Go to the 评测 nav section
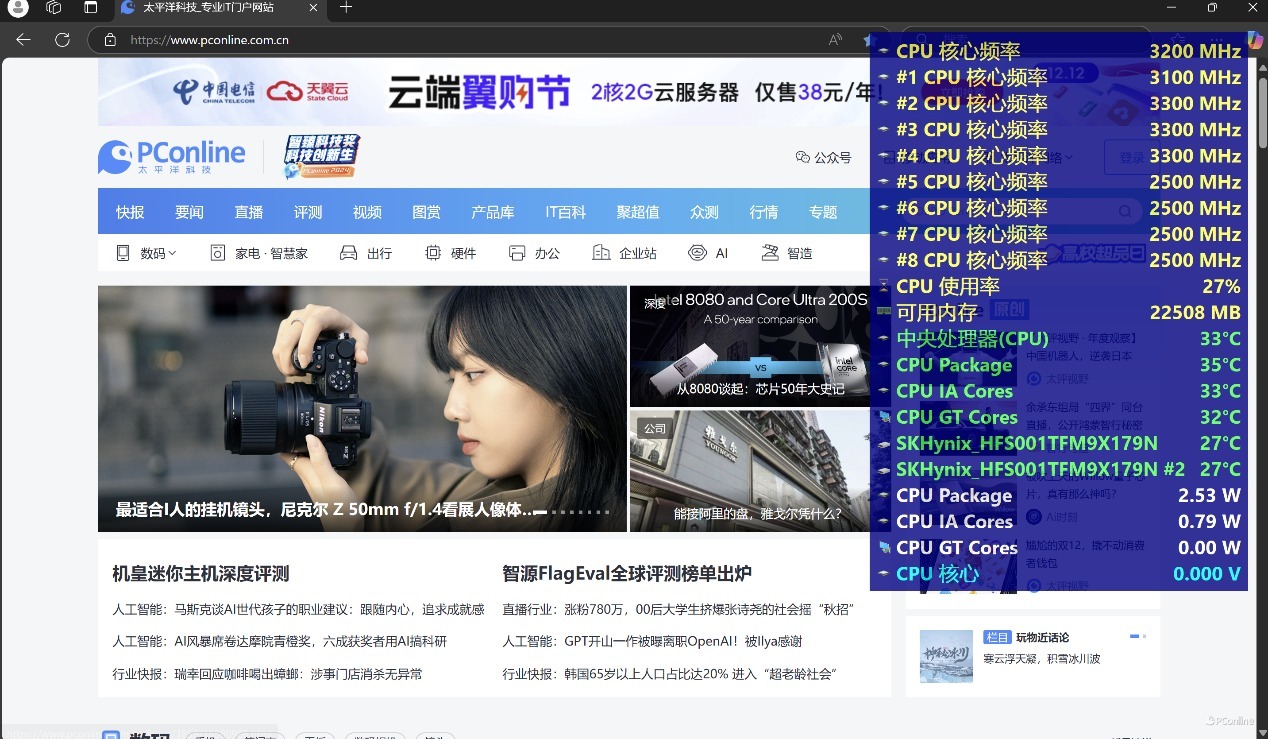This screenshot has width=1268, height=739. point(308,212)
